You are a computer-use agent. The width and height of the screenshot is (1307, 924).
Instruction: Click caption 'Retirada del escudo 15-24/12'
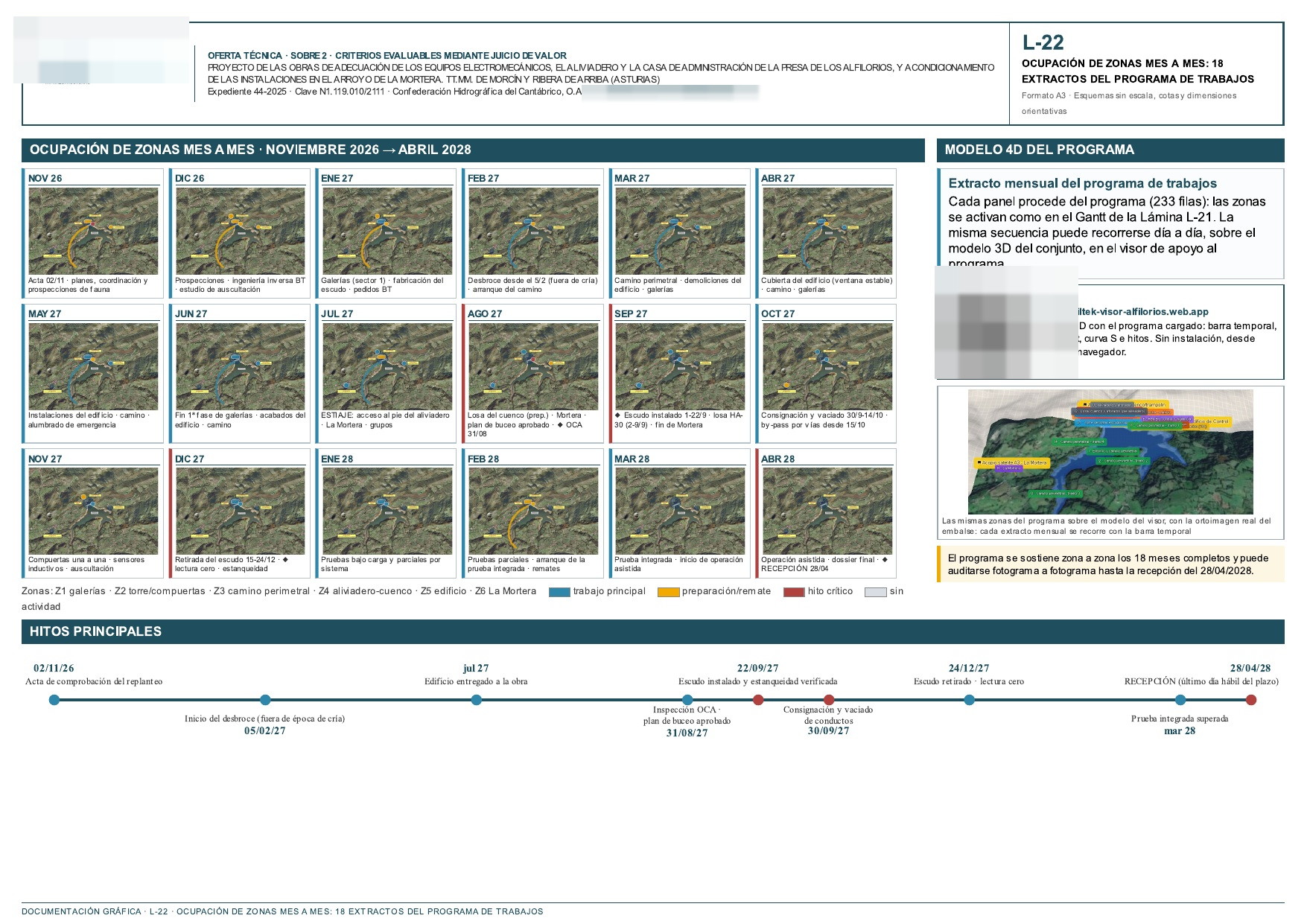(x=232, y=564)
